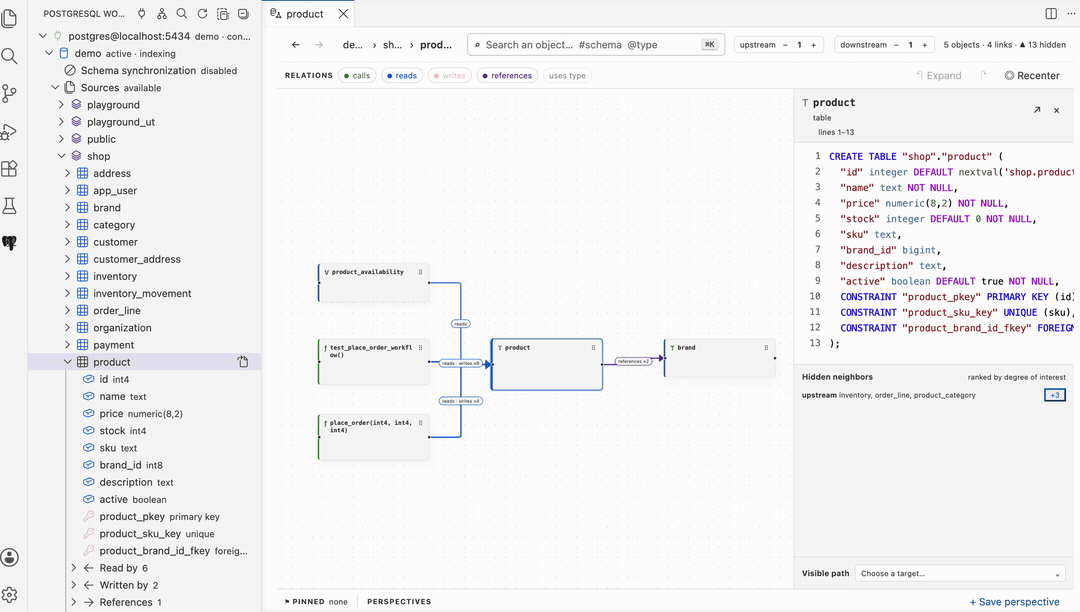This screenshot has width=1080, height=612.
Task: Click the shop breadcrumb
Action: click(393, 45)
